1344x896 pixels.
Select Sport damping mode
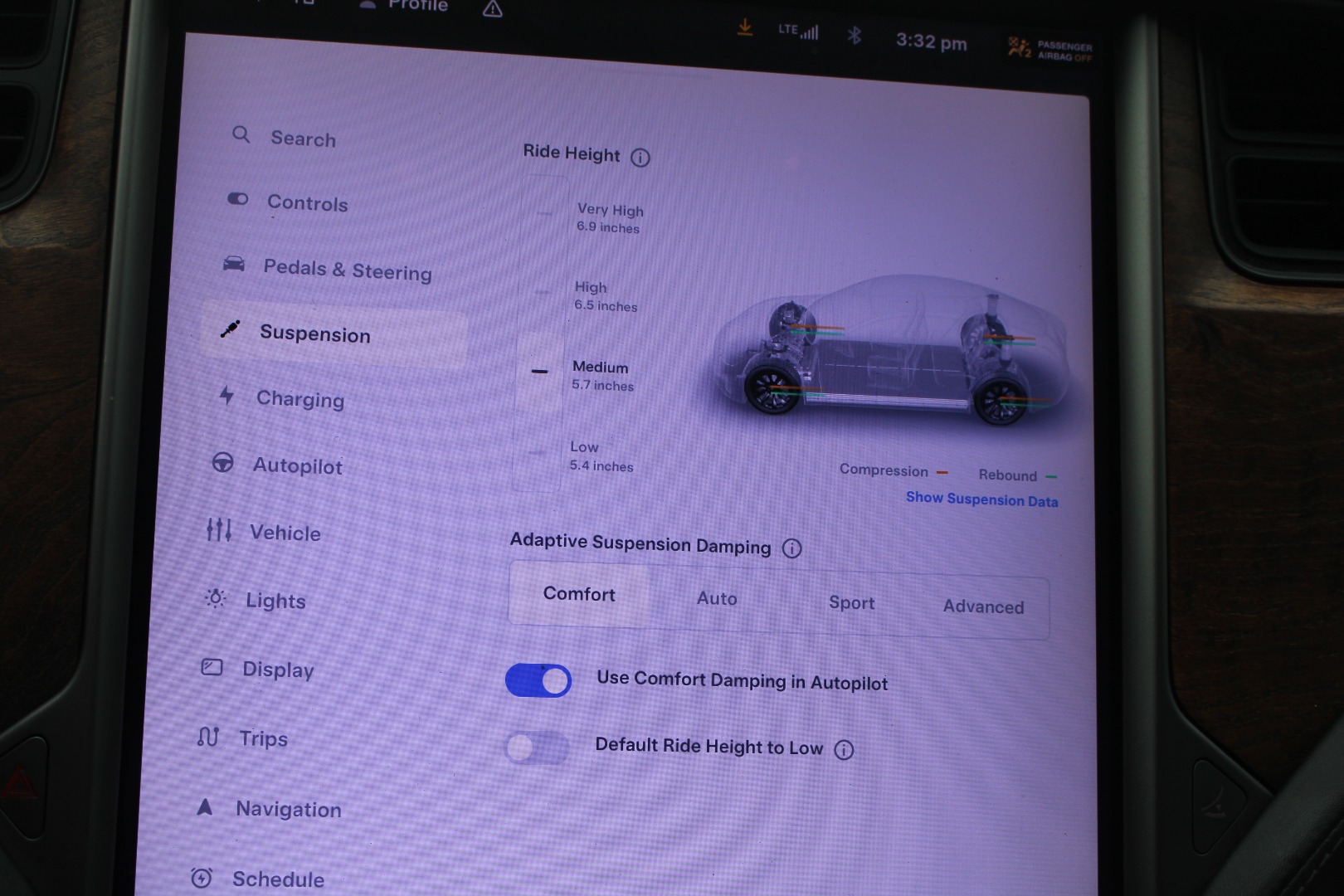851,603
